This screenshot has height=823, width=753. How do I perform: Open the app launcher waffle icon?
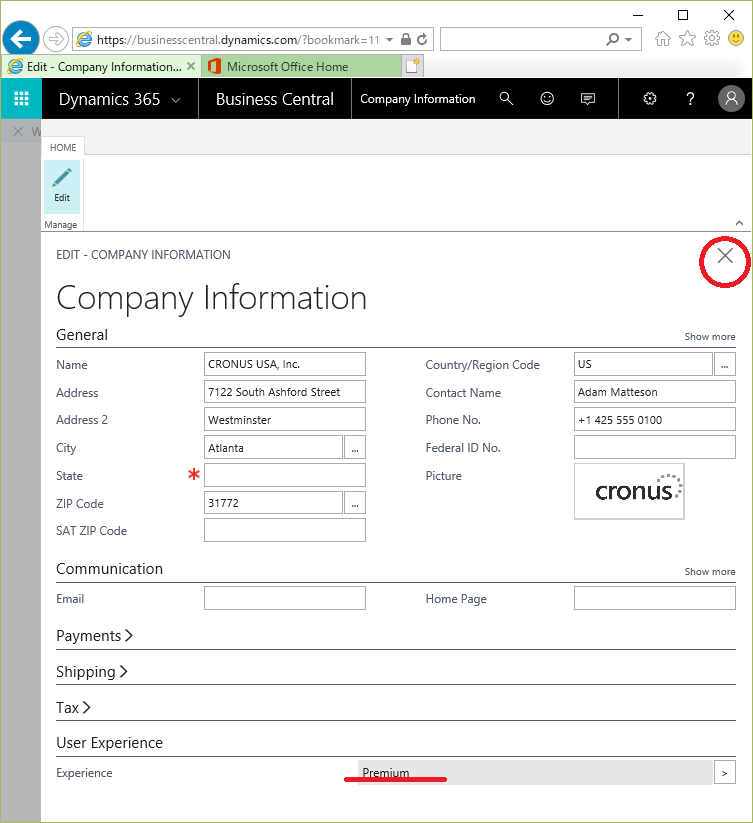(x=21, y=99)
